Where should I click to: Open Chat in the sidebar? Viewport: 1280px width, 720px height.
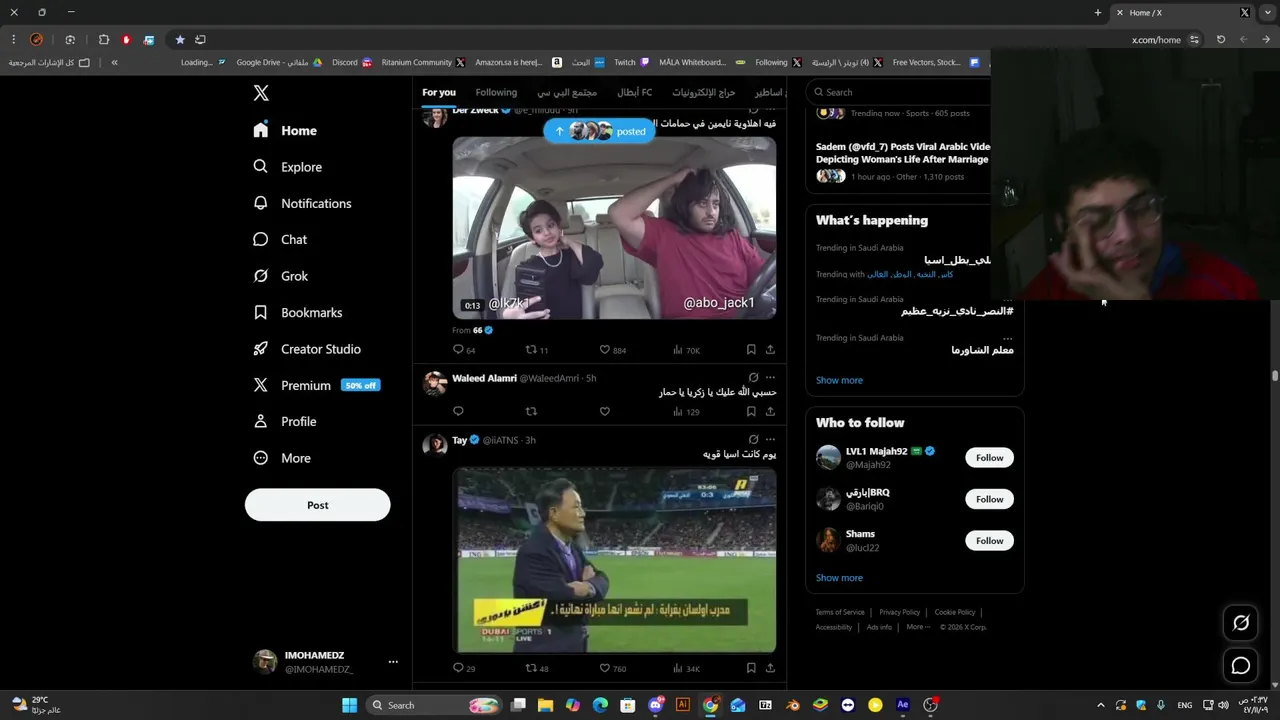(x=281, y=240)
